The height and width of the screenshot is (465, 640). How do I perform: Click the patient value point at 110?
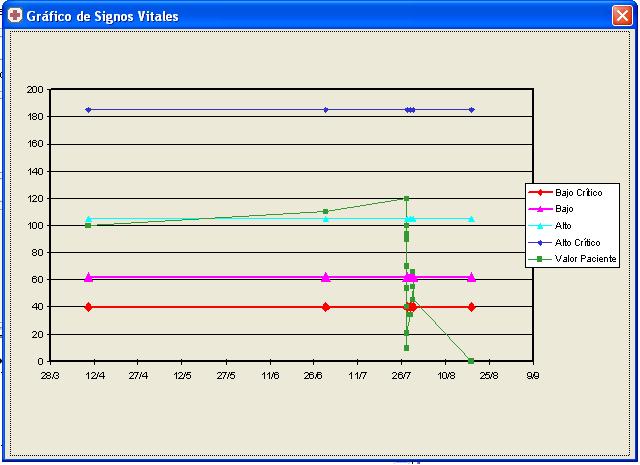pos(325,211)
